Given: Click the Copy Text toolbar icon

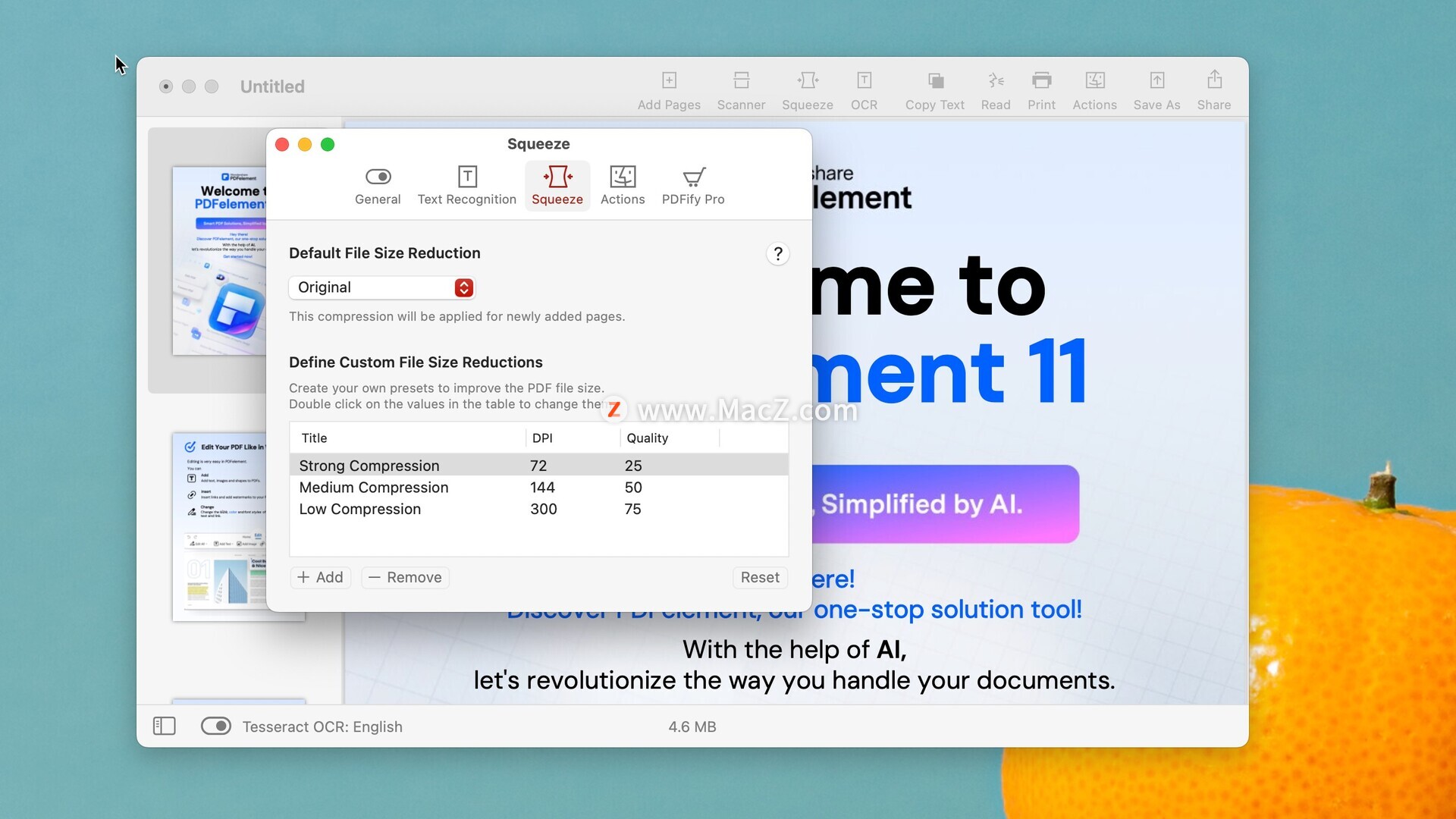Looking at the screenshot, I should [x=935, y=89].
